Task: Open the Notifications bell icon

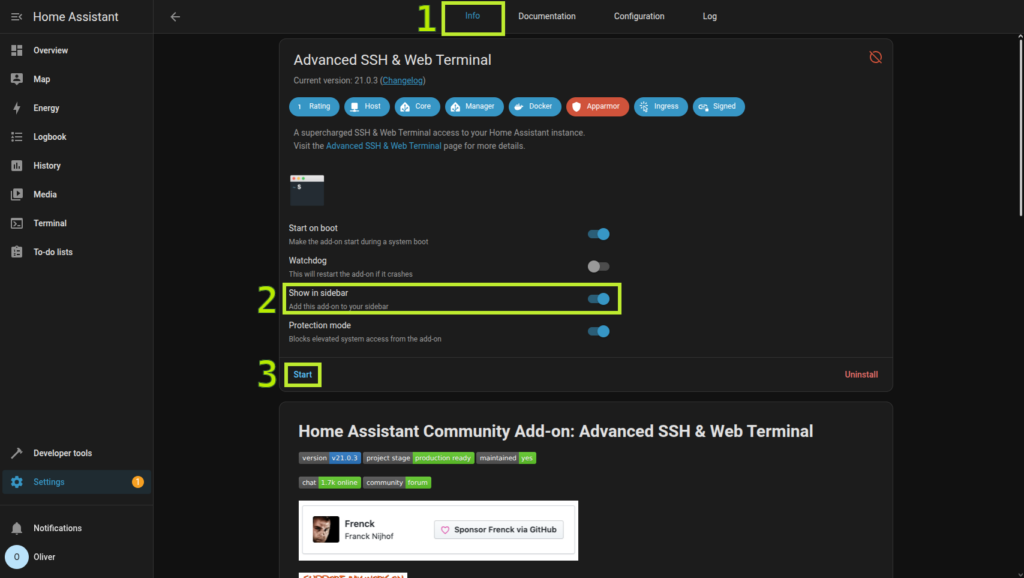Action: [x=16, y=528]
